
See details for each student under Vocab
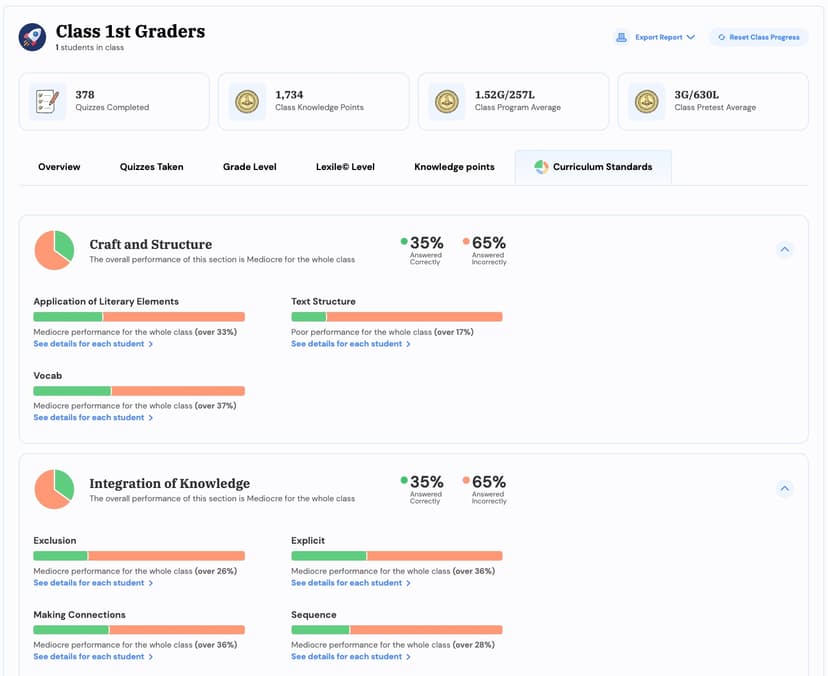pos(93,418)
